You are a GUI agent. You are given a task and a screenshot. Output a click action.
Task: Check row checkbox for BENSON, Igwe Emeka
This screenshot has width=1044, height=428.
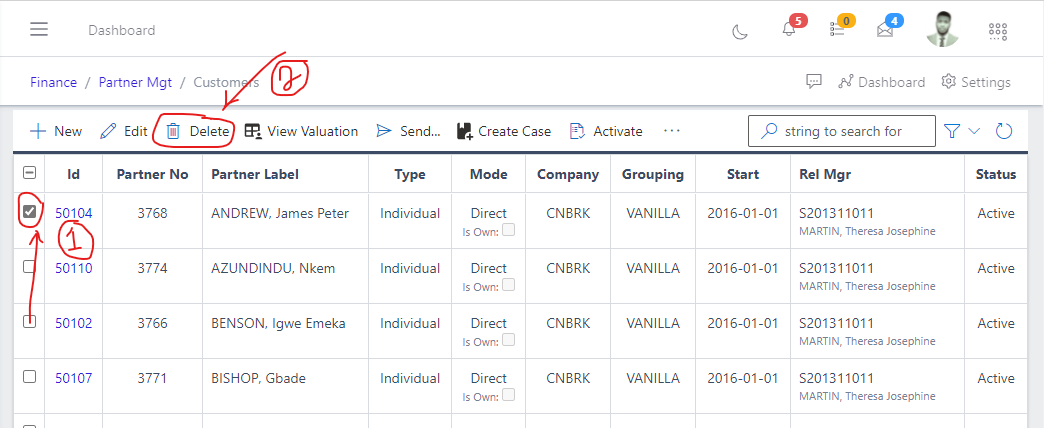(29, 322)
